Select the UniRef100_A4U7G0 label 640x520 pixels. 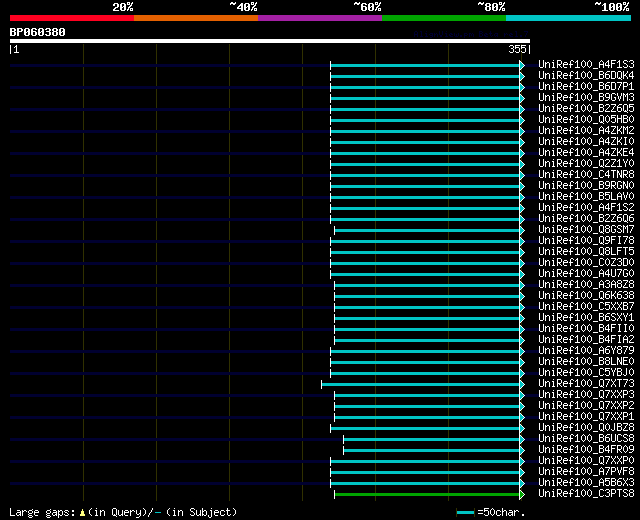click(586, 274)
